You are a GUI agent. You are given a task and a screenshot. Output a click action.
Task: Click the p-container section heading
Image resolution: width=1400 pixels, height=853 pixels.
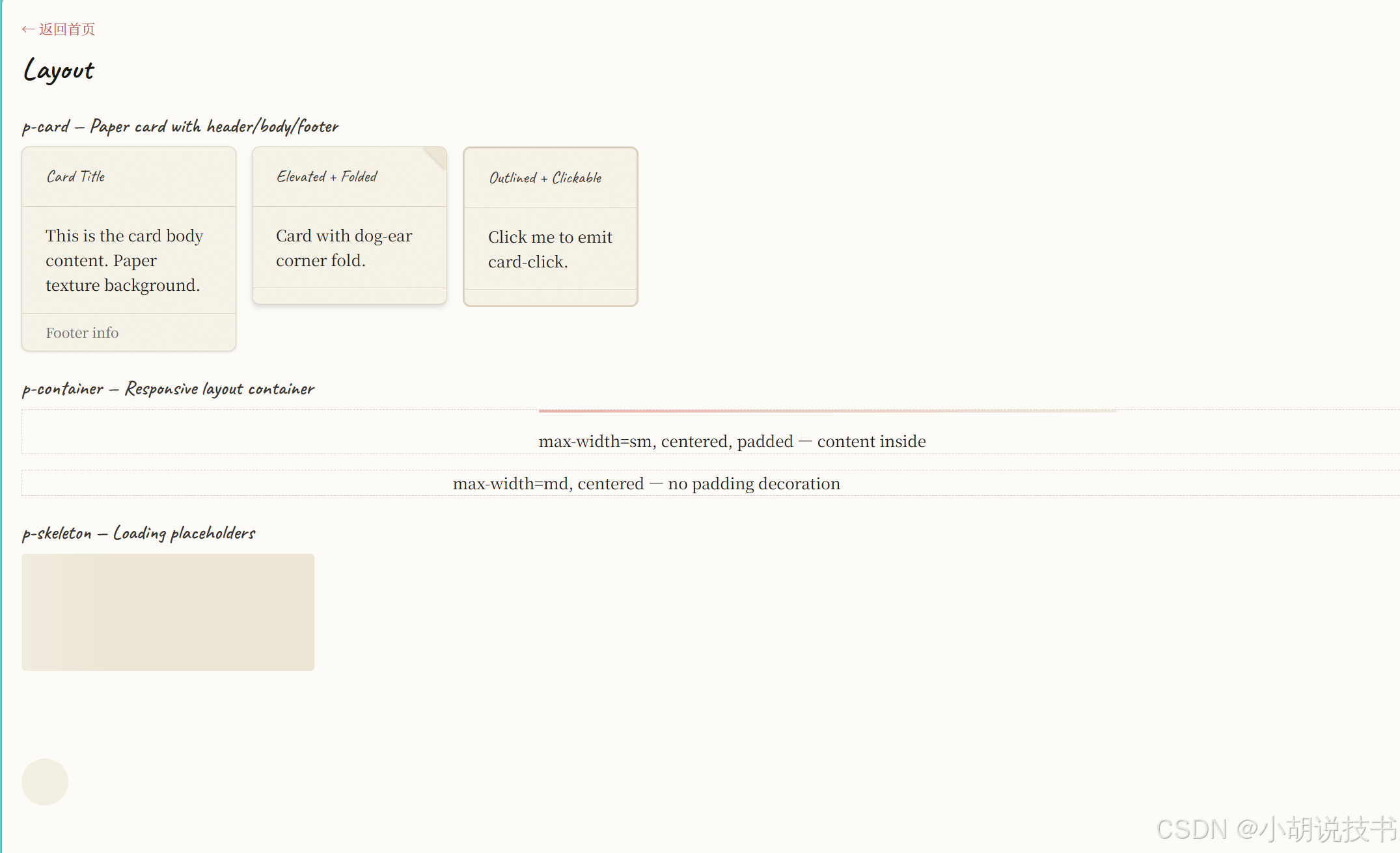point(168,388)
